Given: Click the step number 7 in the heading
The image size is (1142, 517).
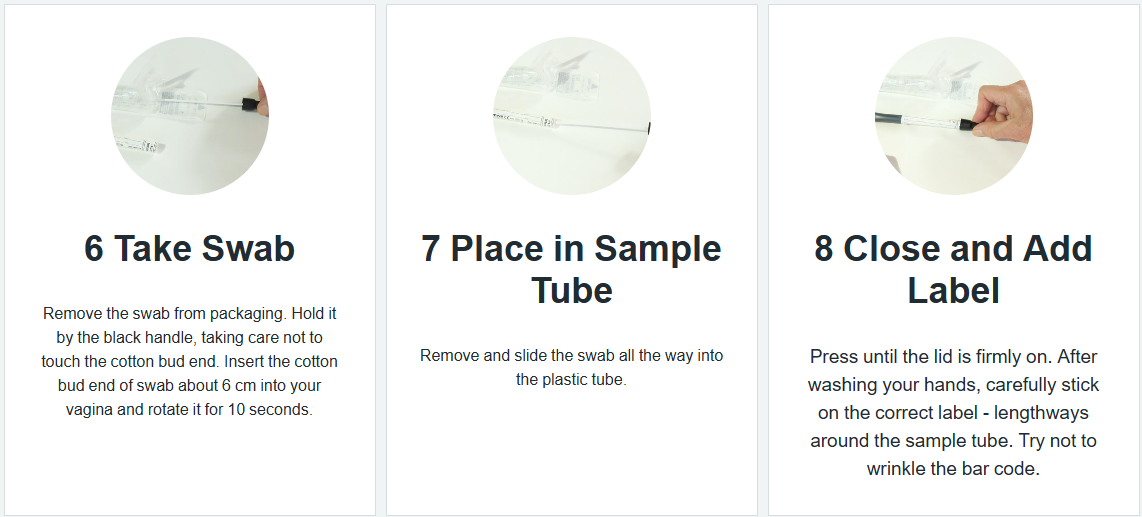Looking at the screenshot, I should pos(431,249).
